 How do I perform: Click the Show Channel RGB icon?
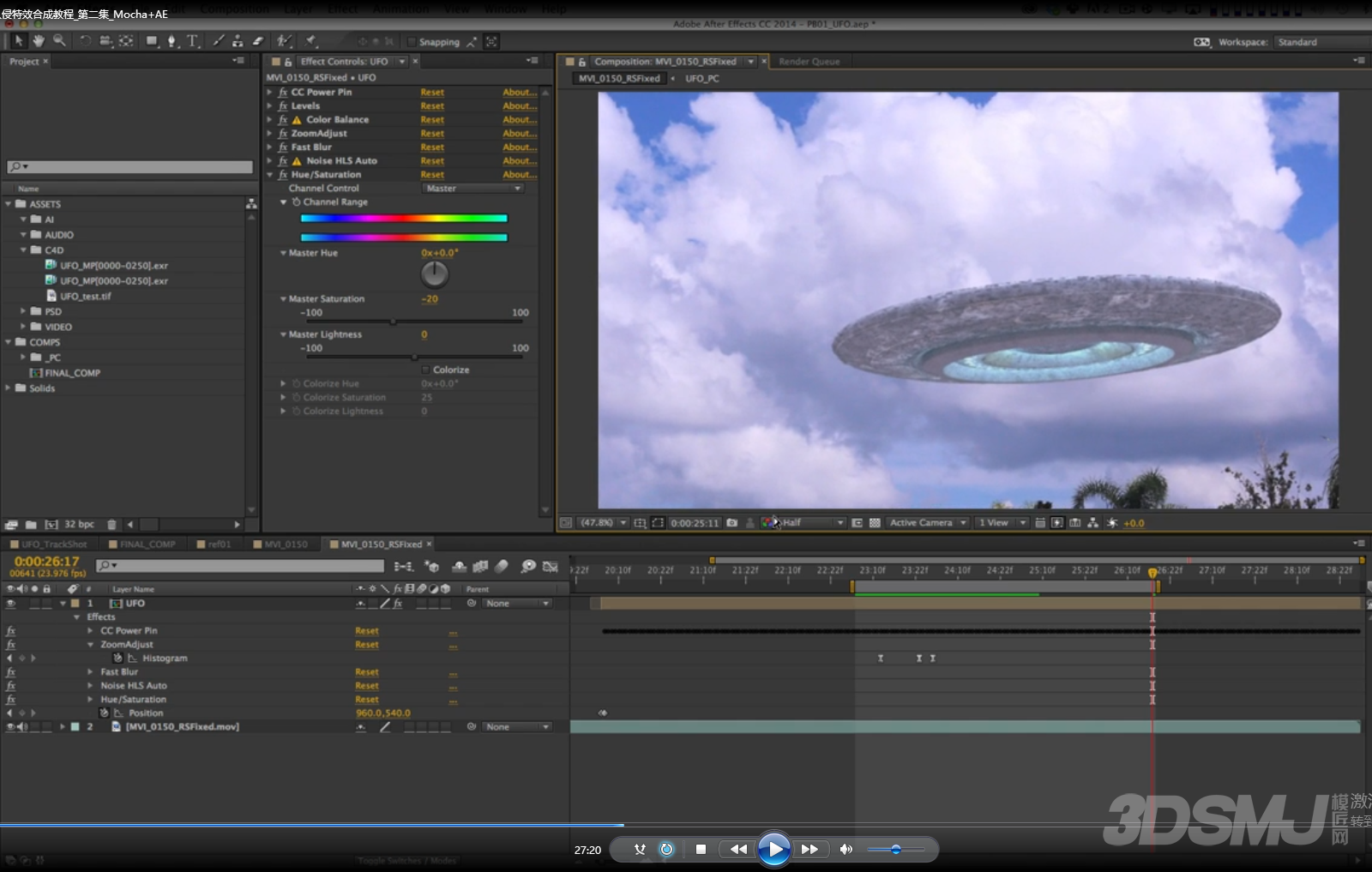point(768,523)
